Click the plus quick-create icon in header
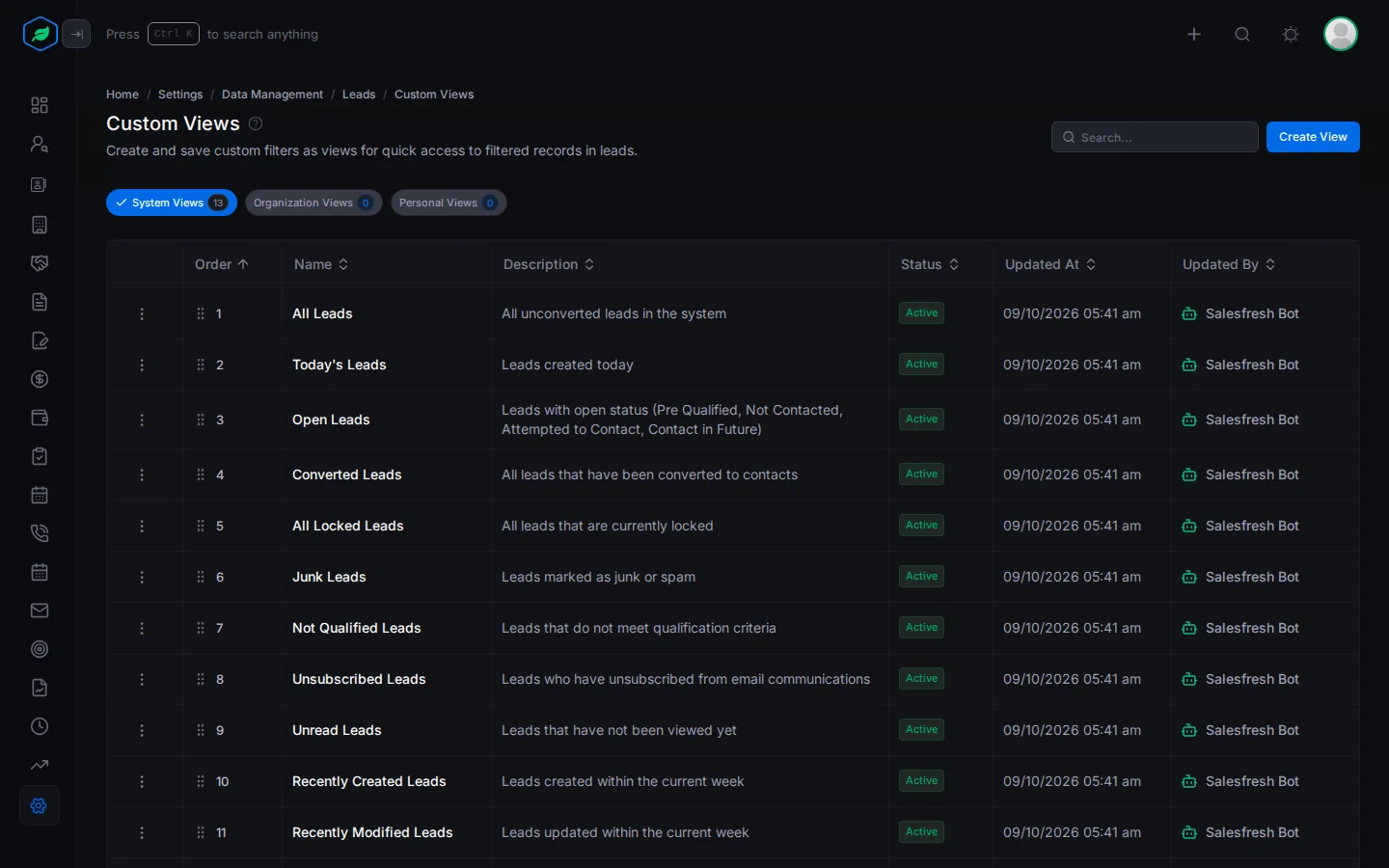This screenshot has height=868, width=1389. point(1194,34)
